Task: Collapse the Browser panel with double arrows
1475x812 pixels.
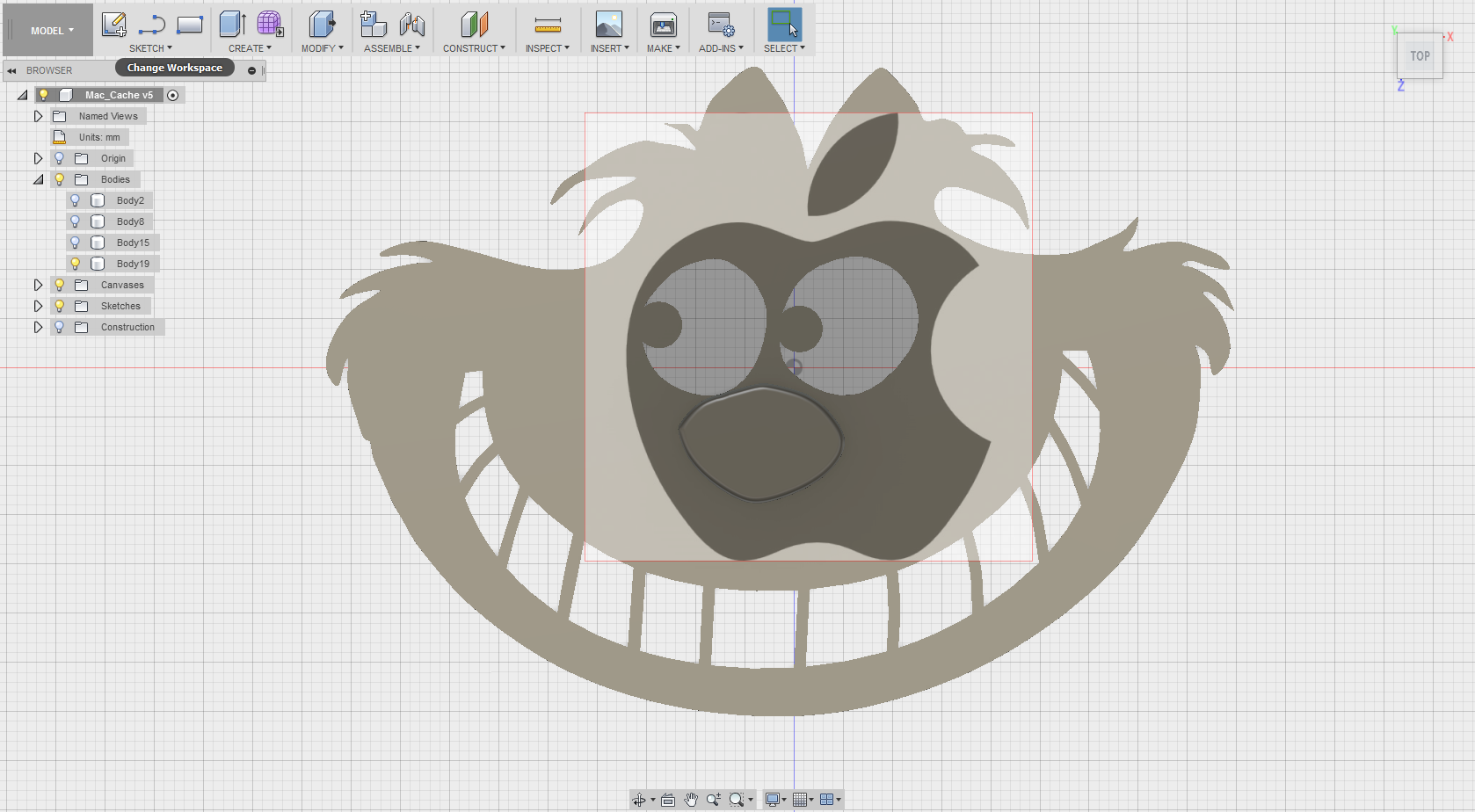Action: [11, 70]
